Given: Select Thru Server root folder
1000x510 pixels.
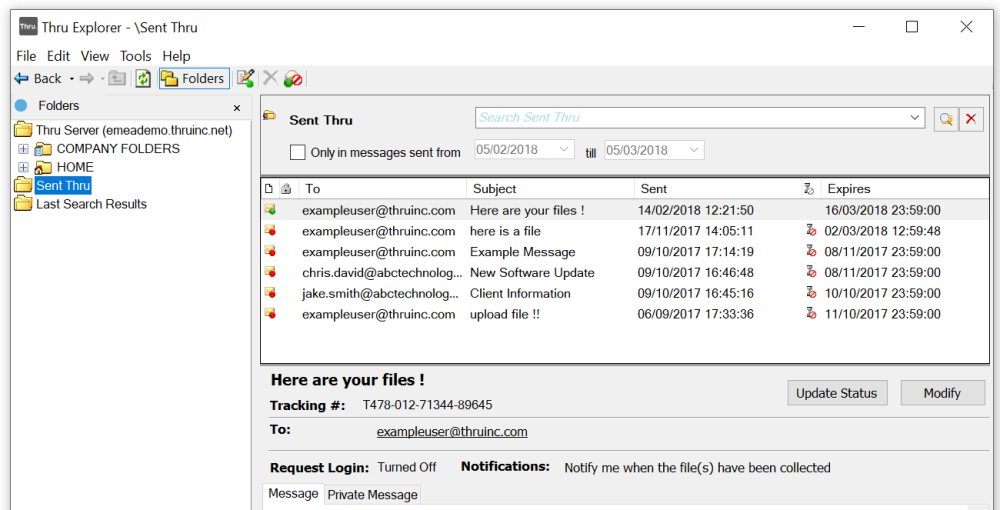Looking at the screenshot, I should [x=134, y=130].
